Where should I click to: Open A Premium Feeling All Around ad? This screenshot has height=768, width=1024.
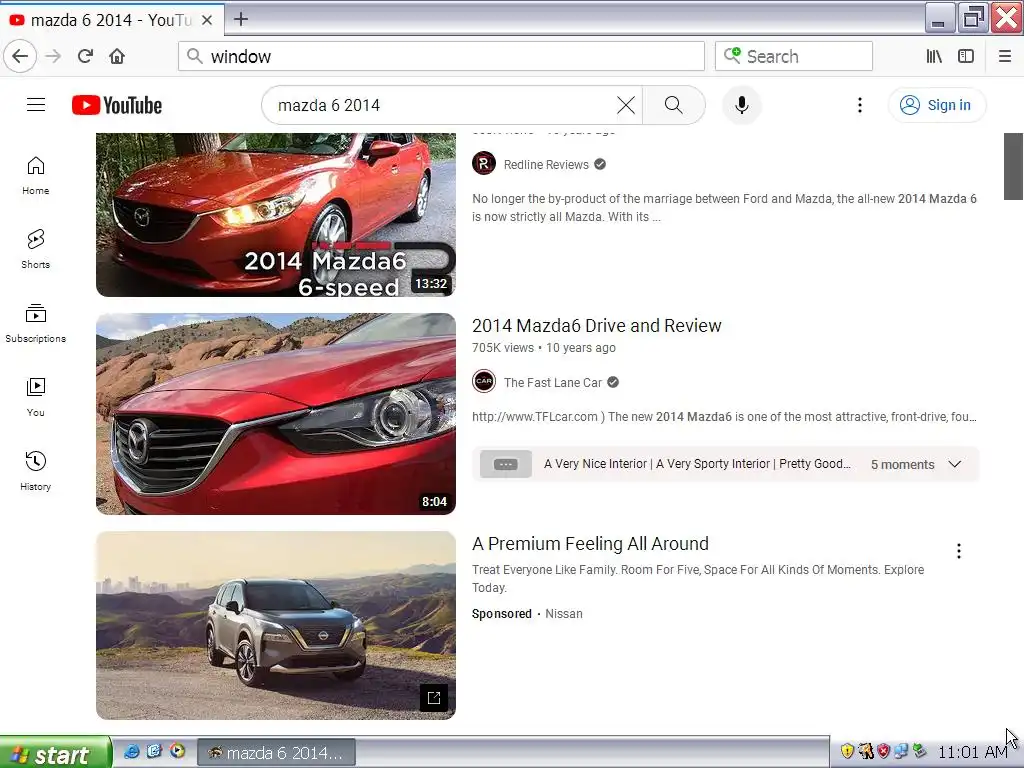[x=590, y=543]
